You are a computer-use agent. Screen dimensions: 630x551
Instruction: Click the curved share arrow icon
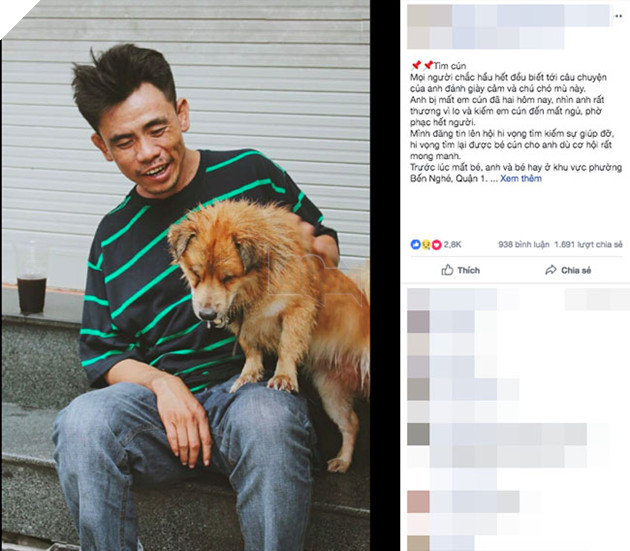pos(550,270)
